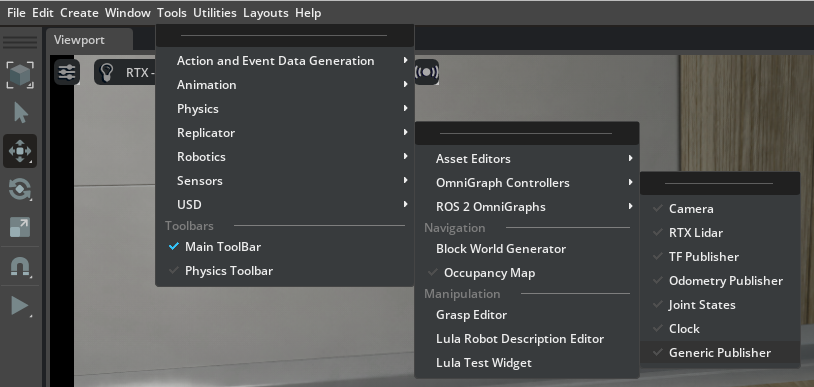This screenshot has height=387, width=814.
Task: Expand the USD submenu
Action: pyautogui.click(x=284, y=204)
